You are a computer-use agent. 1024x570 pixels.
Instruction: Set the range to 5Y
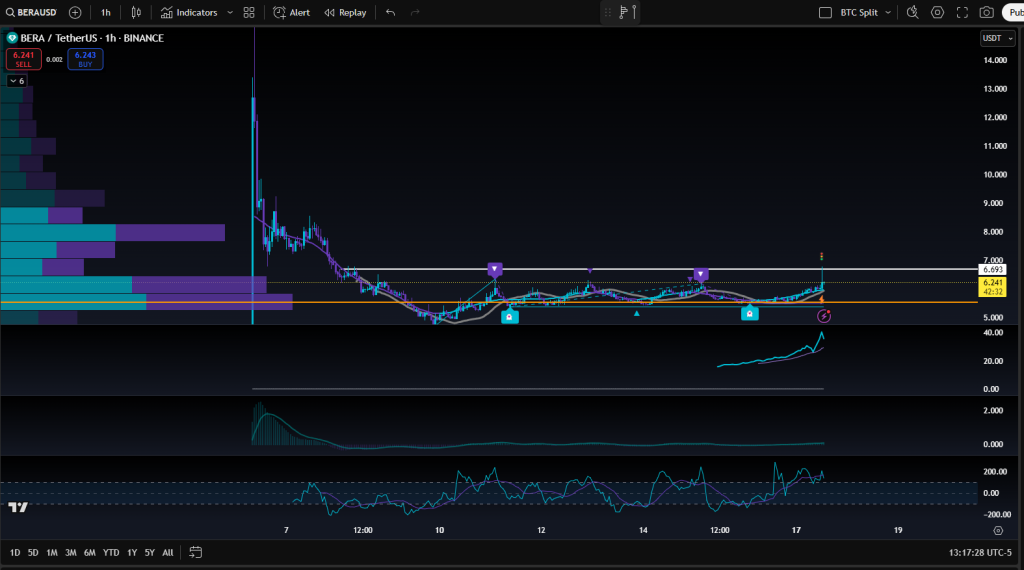pos(150,552)
